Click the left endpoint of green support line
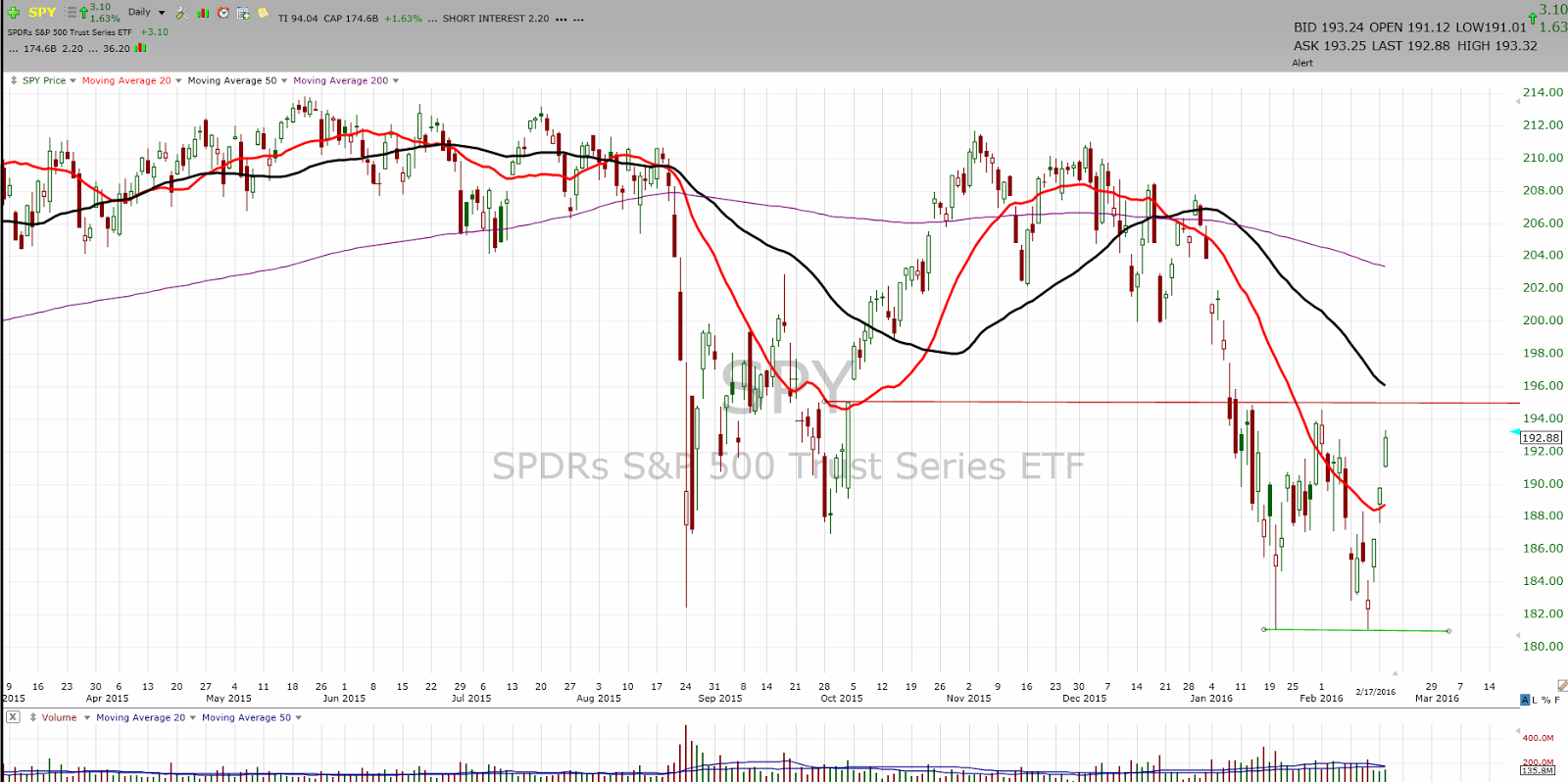Viewport: 1568px width, 782px height. tap(1264, 629)
